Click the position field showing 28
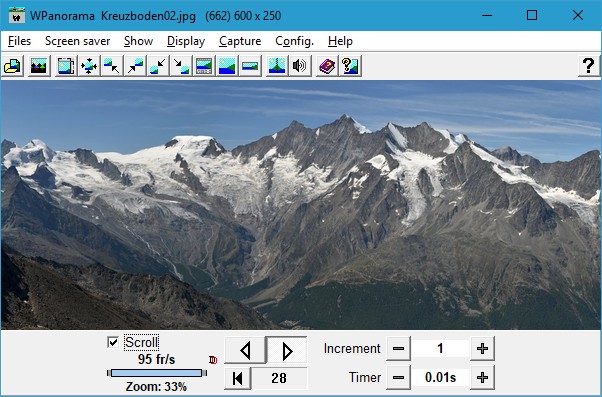The image size is (602, 397). pos(279,378)
